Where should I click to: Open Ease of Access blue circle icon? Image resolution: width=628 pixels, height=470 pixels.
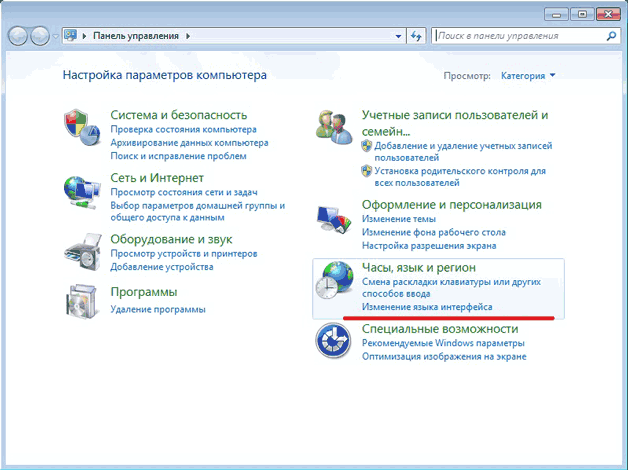pyautogui.click(x=333, y=341)
